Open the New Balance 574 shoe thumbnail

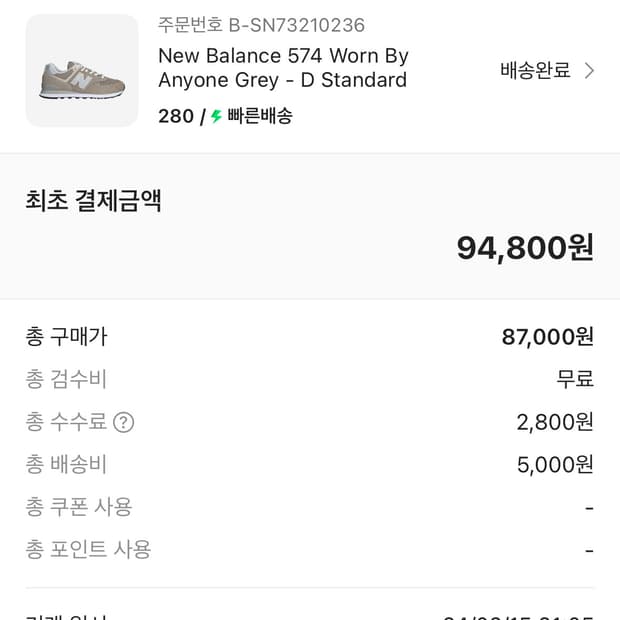click(82, 71)
